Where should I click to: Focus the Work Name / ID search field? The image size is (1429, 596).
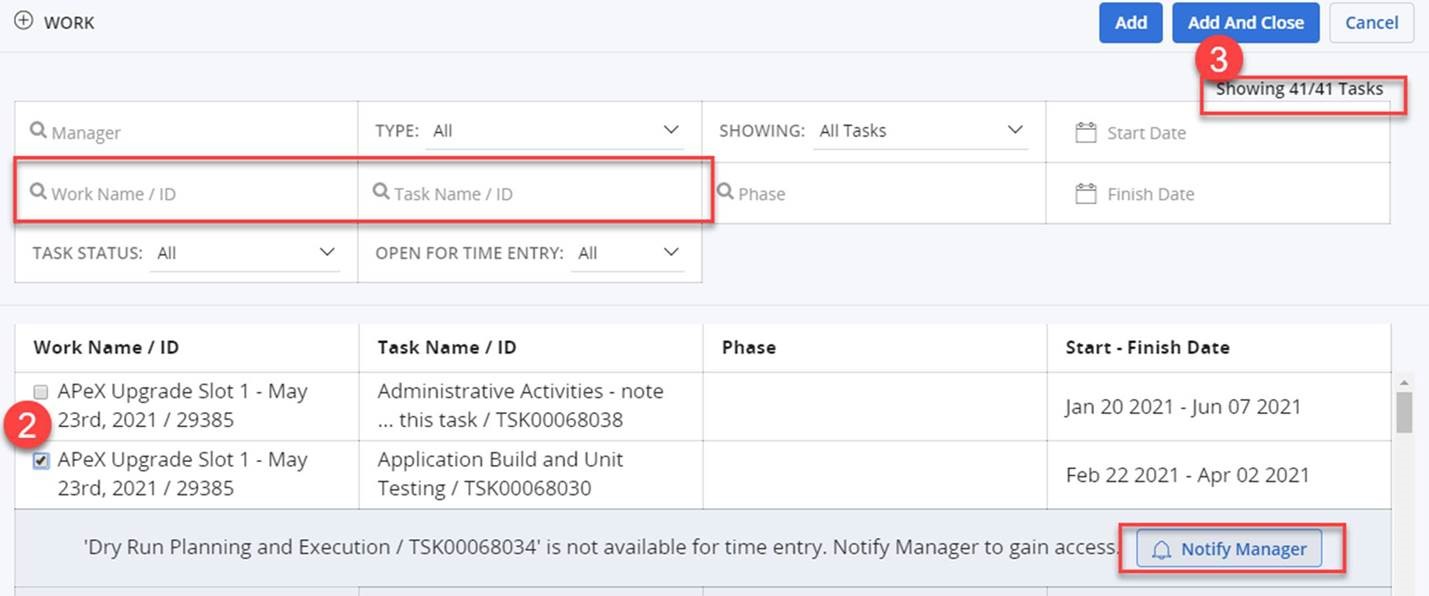(x=190, y=194)
